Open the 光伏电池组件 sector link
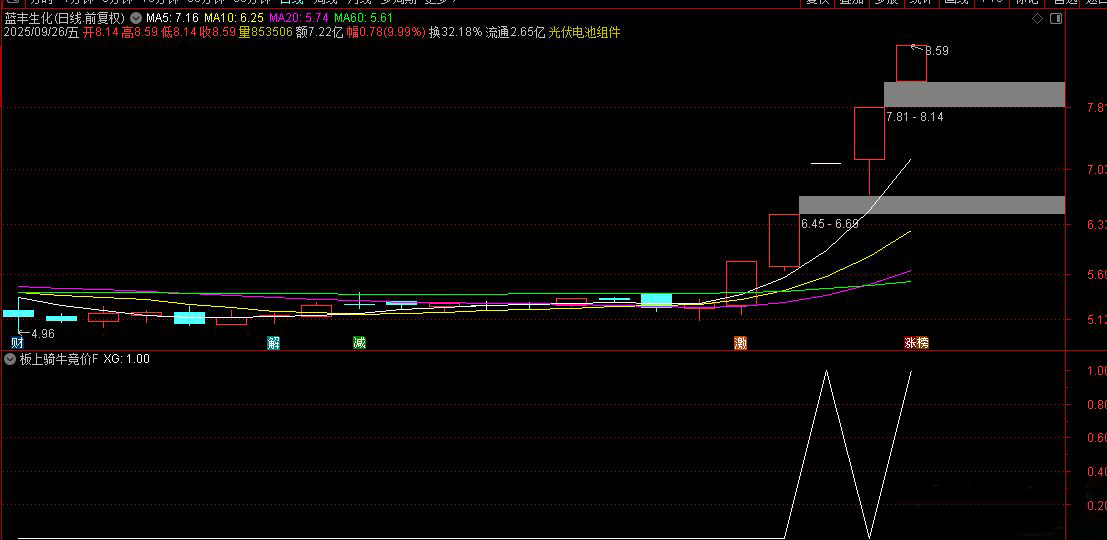1107x540 pixels. pos(584,32)
